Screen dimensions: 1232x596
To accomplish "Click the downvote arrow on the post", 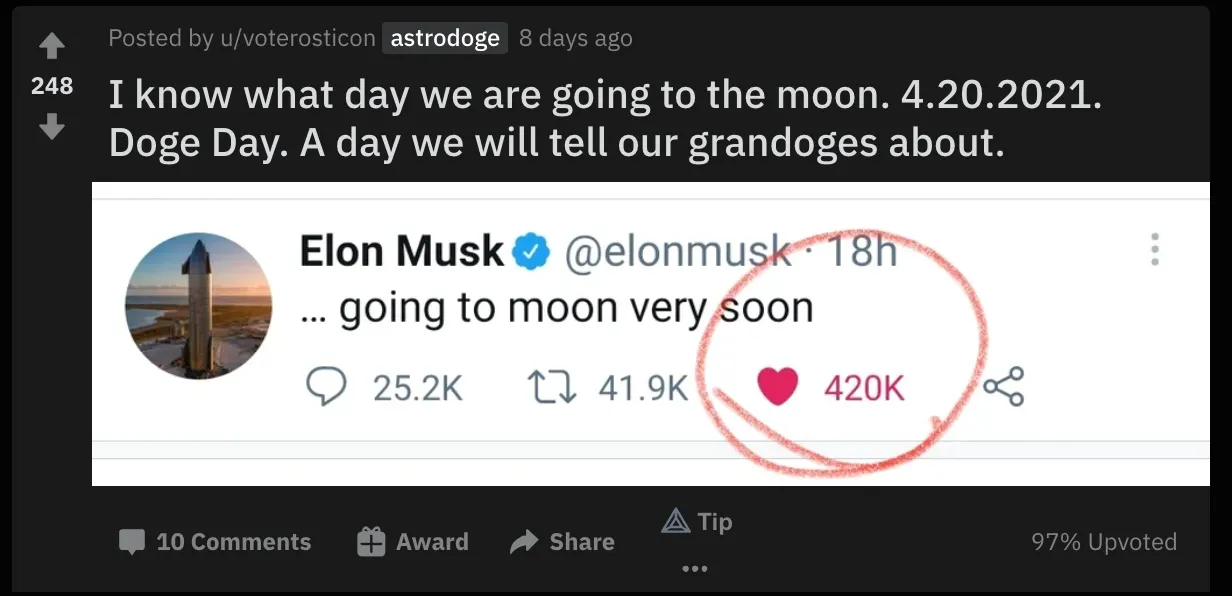I will tap(50, 128).
